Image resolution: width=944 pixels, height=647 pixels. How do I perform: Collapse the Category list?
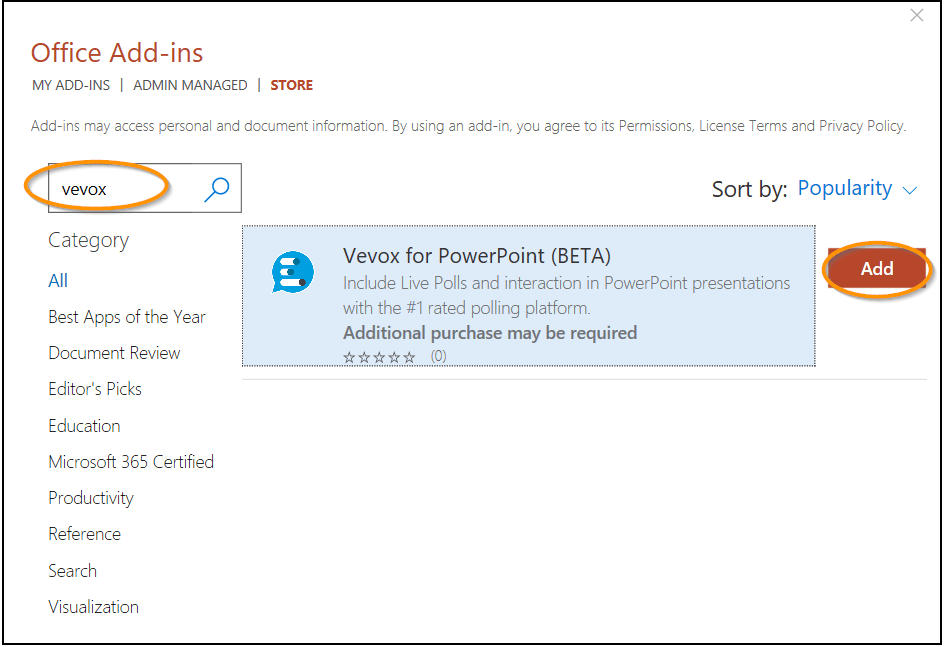click(88, 240)
